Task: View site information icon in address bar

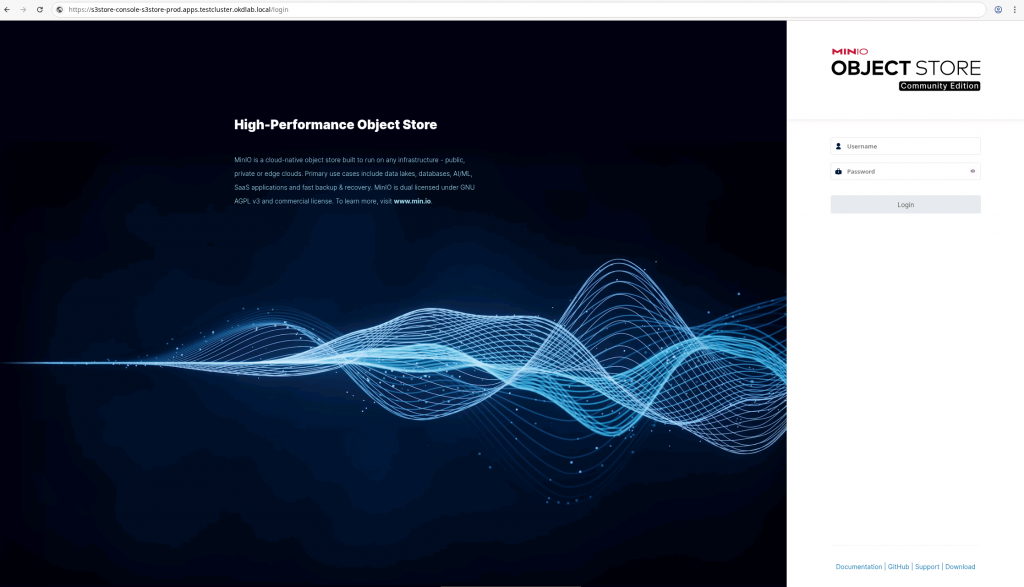Action: (x=60, y=9)
